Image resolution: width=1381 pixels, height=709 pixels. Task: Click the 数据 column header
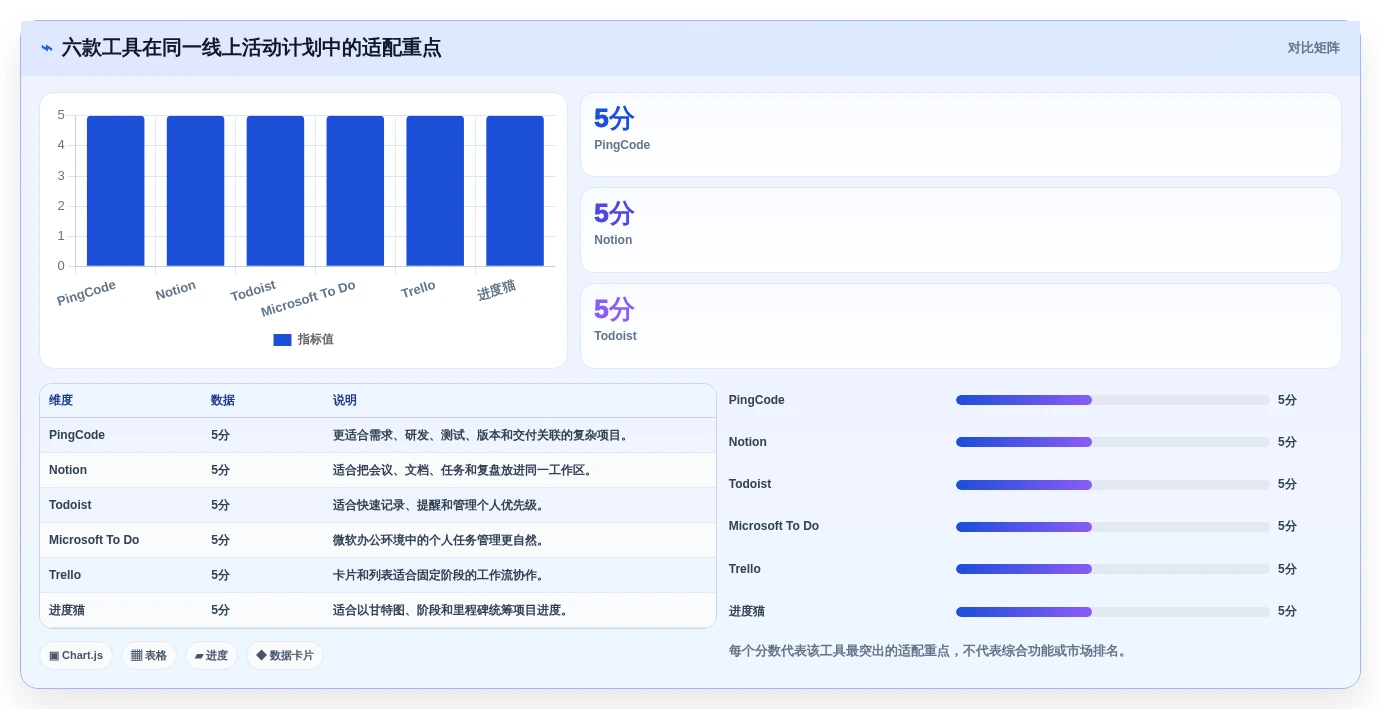(223, 400)
